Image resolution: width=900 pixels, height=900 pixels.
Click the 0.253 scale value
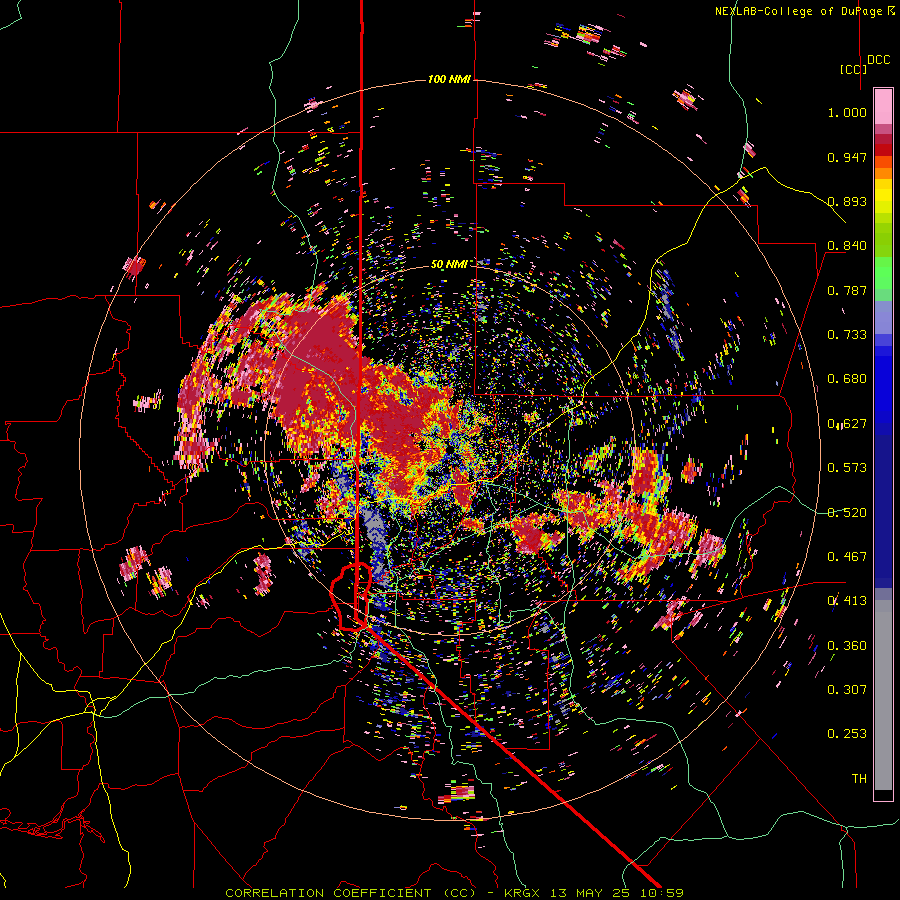847,734
